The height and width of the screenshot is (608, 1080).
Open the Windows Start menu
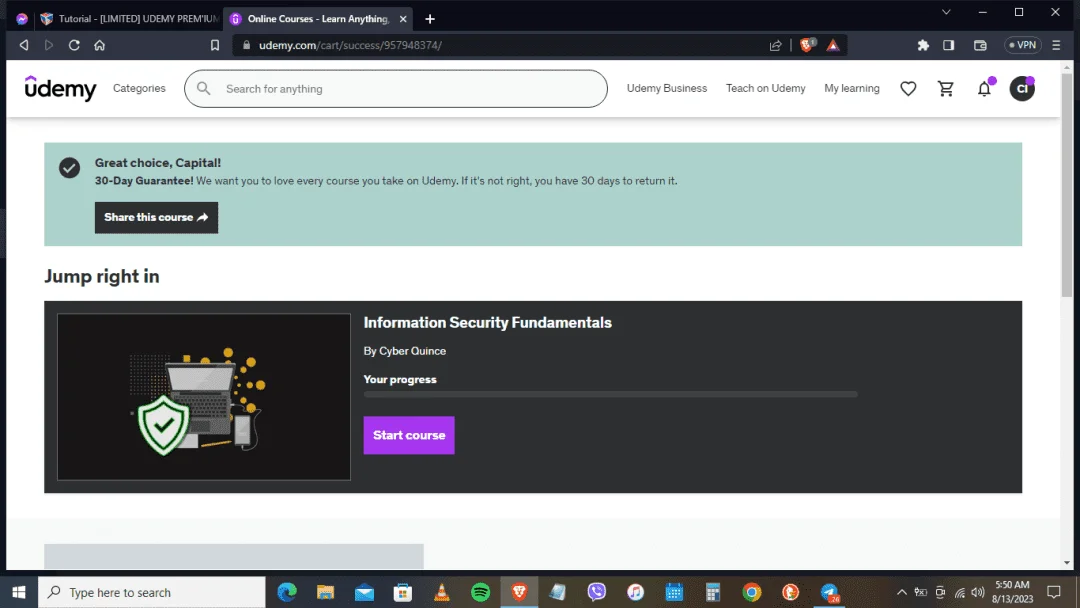[x=19, y=592]
